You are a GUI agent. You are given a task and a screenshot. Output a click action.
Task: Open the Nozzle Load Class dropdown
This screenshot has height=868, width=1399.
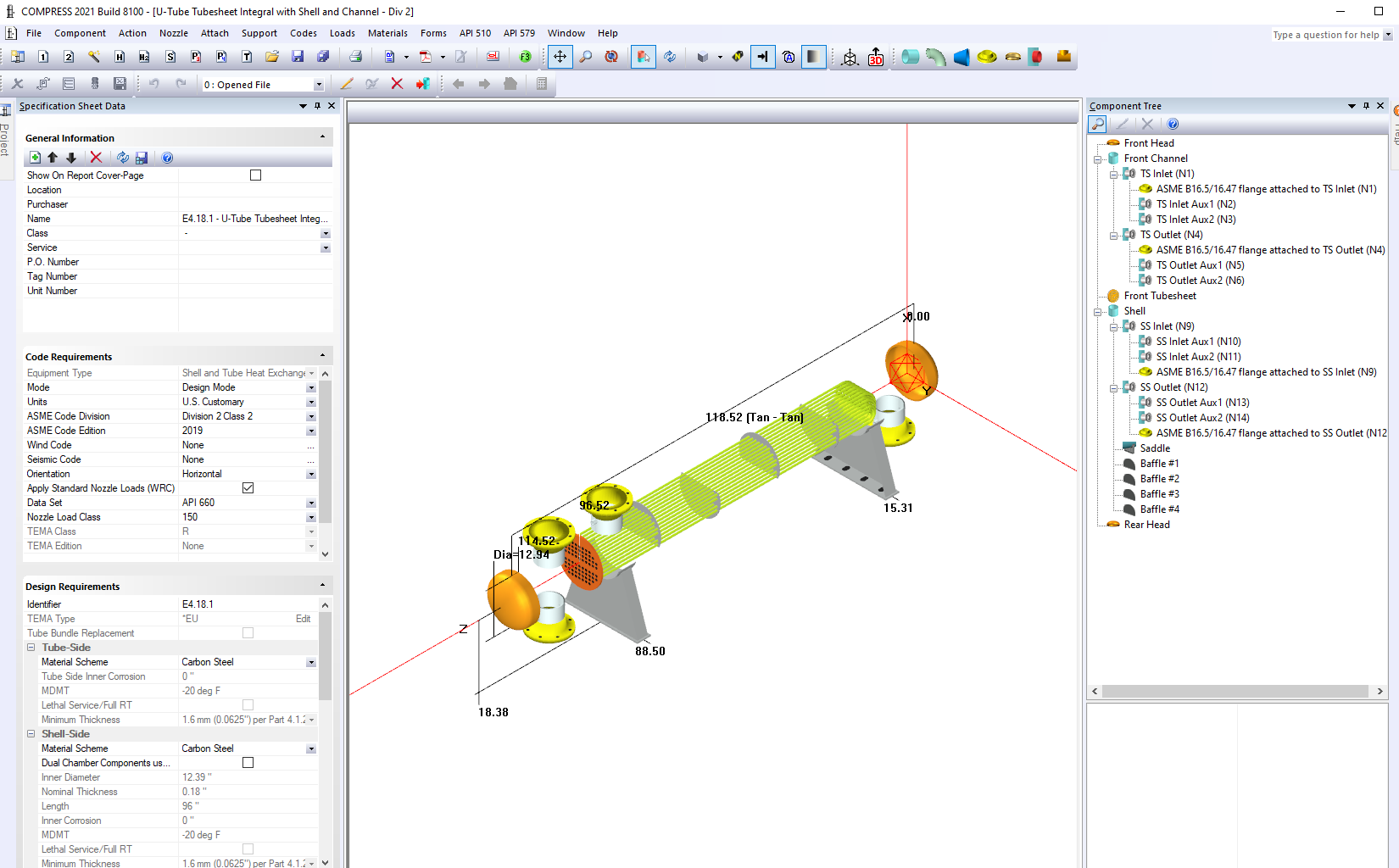tap(311, 517)
